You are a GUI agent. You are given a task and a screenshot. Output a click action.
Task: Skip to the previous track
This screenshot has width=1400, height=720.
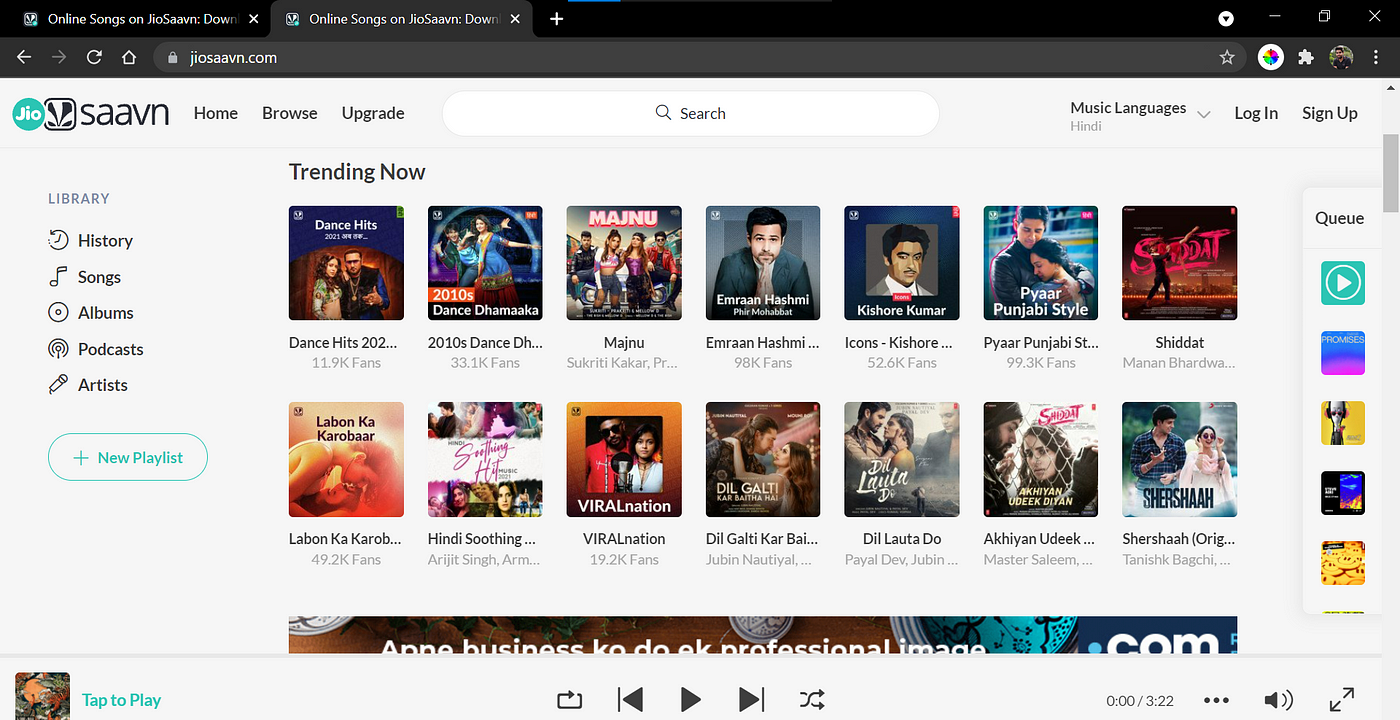point(630,699)
